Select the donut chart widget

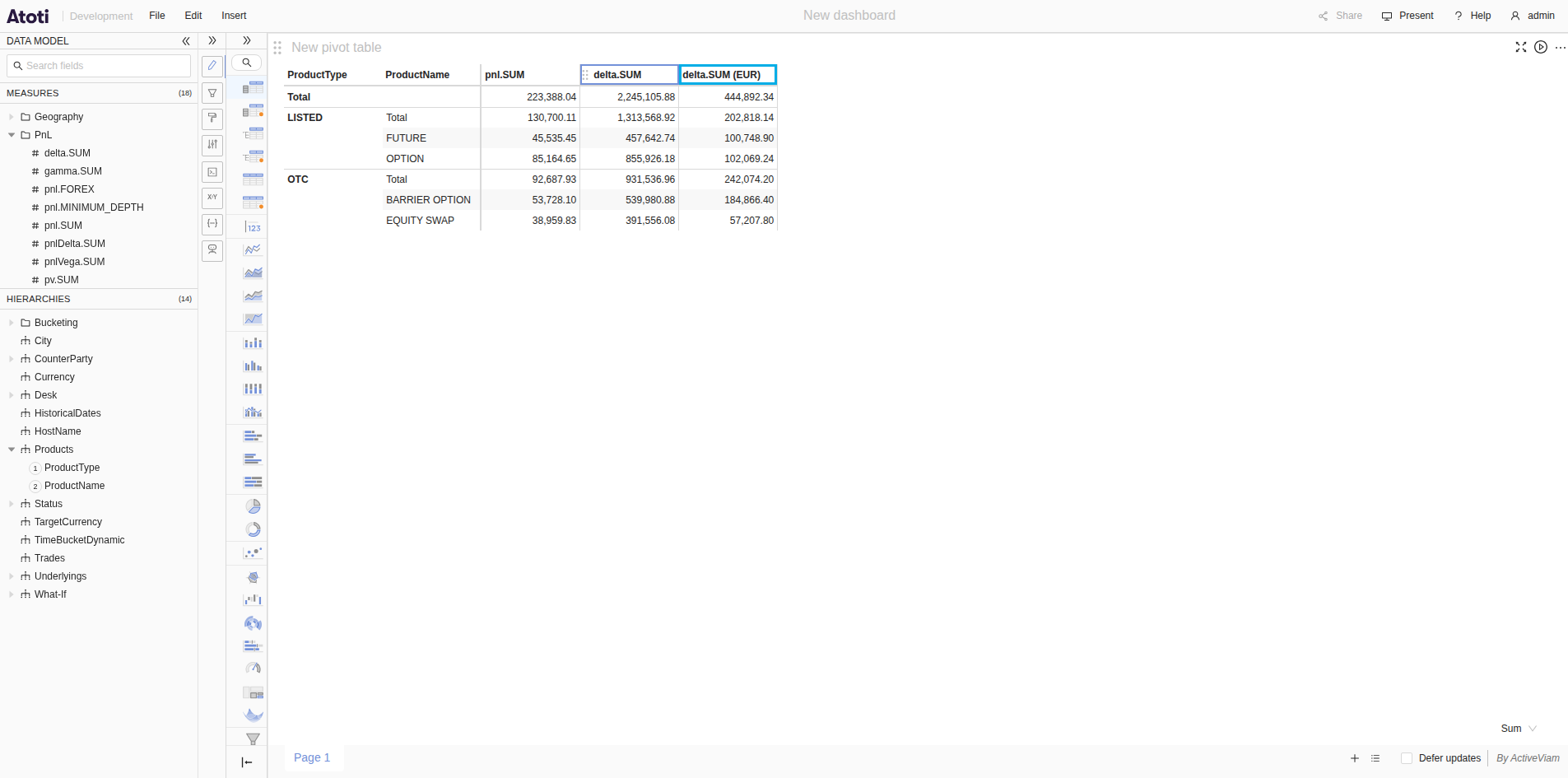254,529
